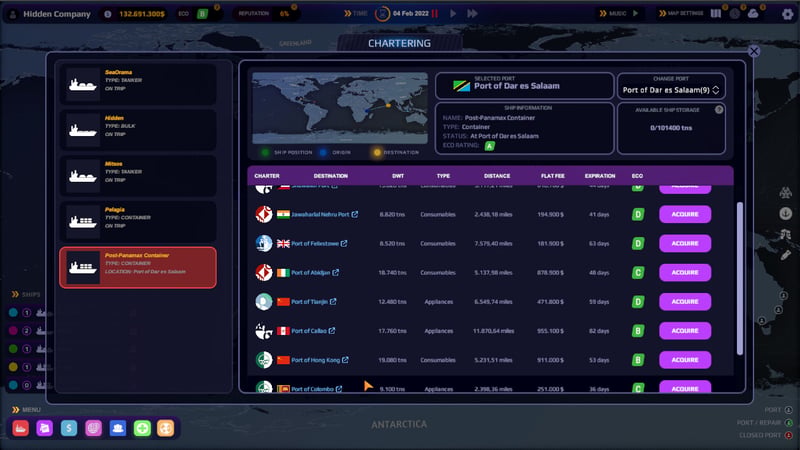Expand the Music section chevrons

pos(603,13)
